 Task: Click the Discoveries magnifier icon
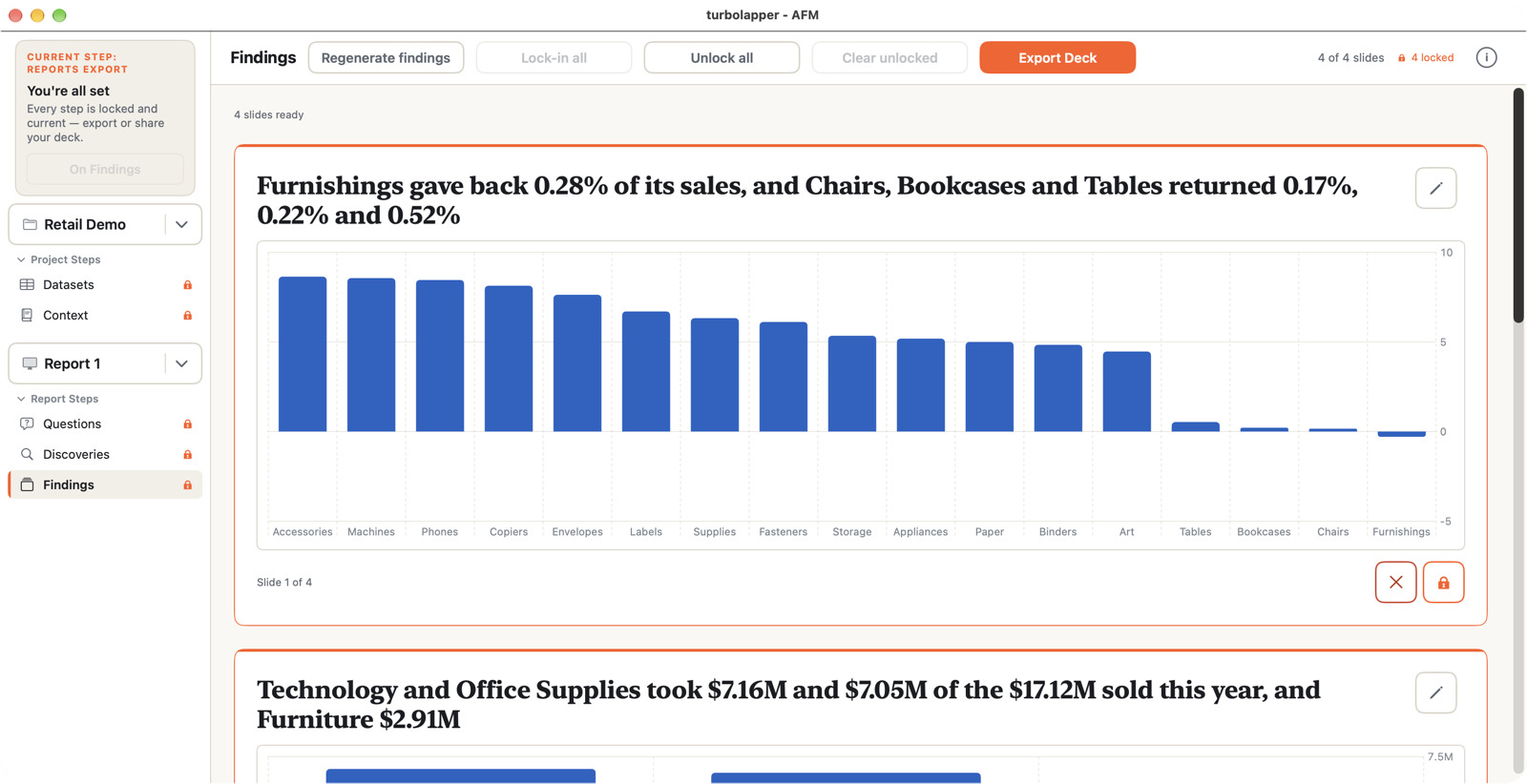tap(27, 454)
